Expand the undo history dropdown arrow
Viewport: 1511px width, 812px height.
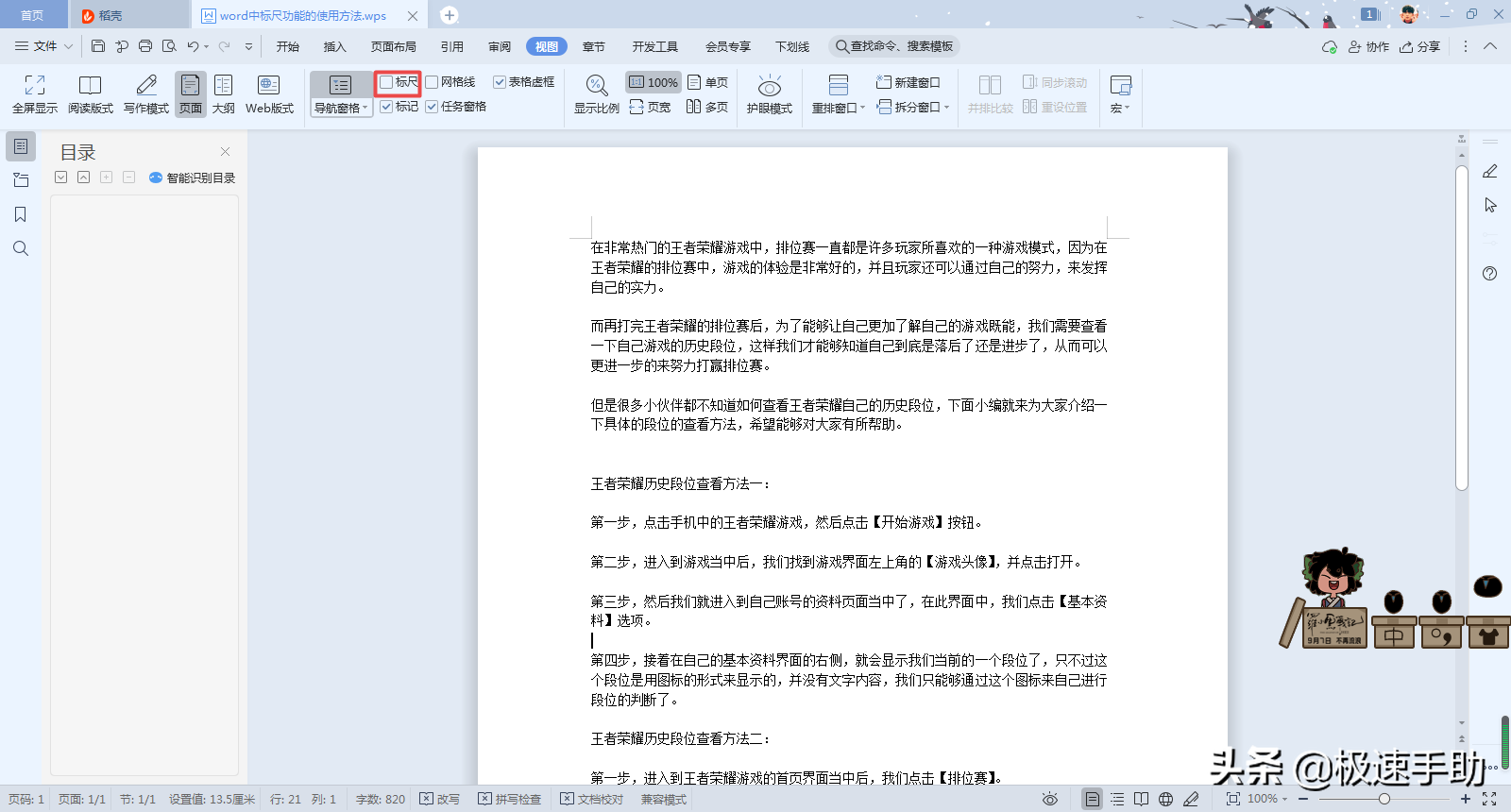[x=206, y=46]
